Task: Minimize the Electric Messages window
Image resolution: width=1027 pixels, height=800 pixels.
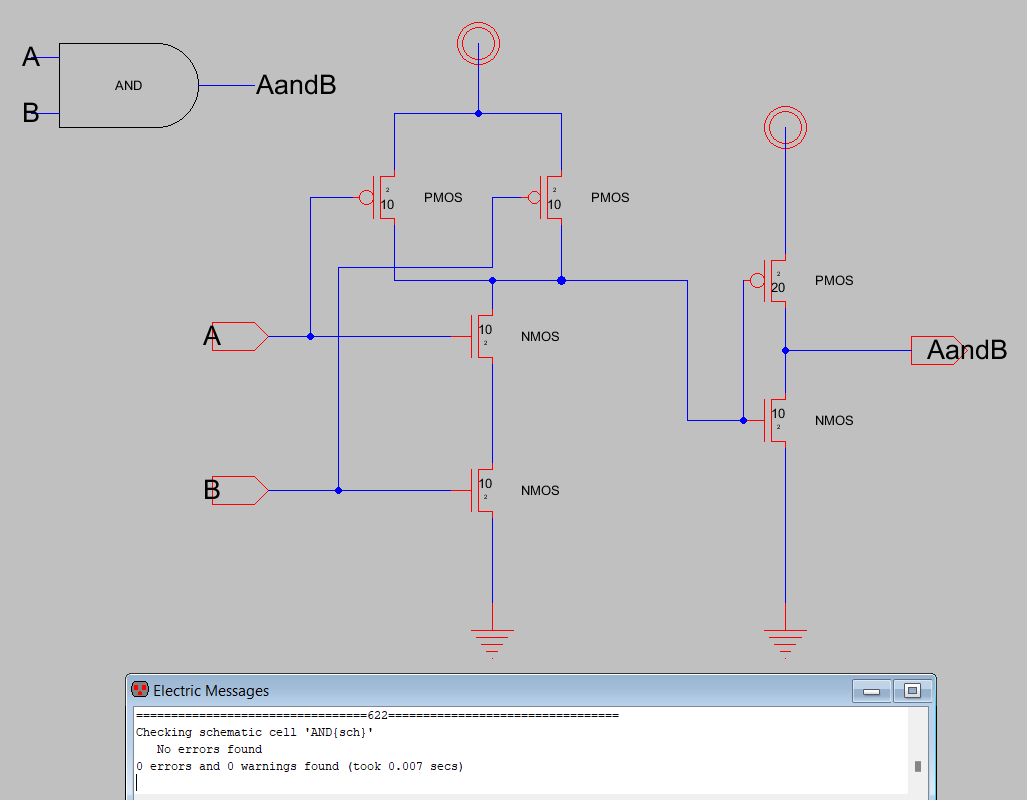Action: pyautogui.click(x=871, y=691)
